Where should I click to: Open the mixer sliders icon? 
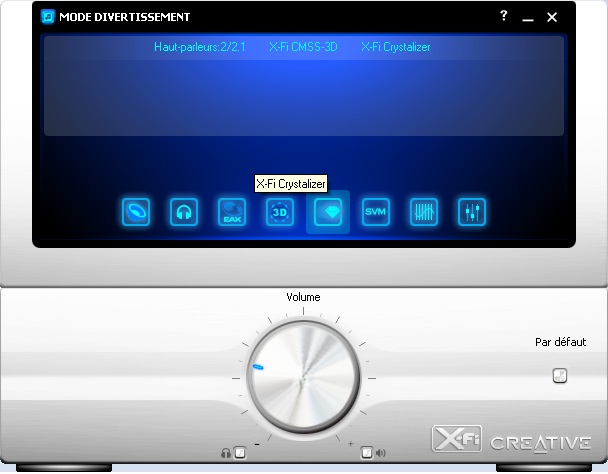point(472,212)
